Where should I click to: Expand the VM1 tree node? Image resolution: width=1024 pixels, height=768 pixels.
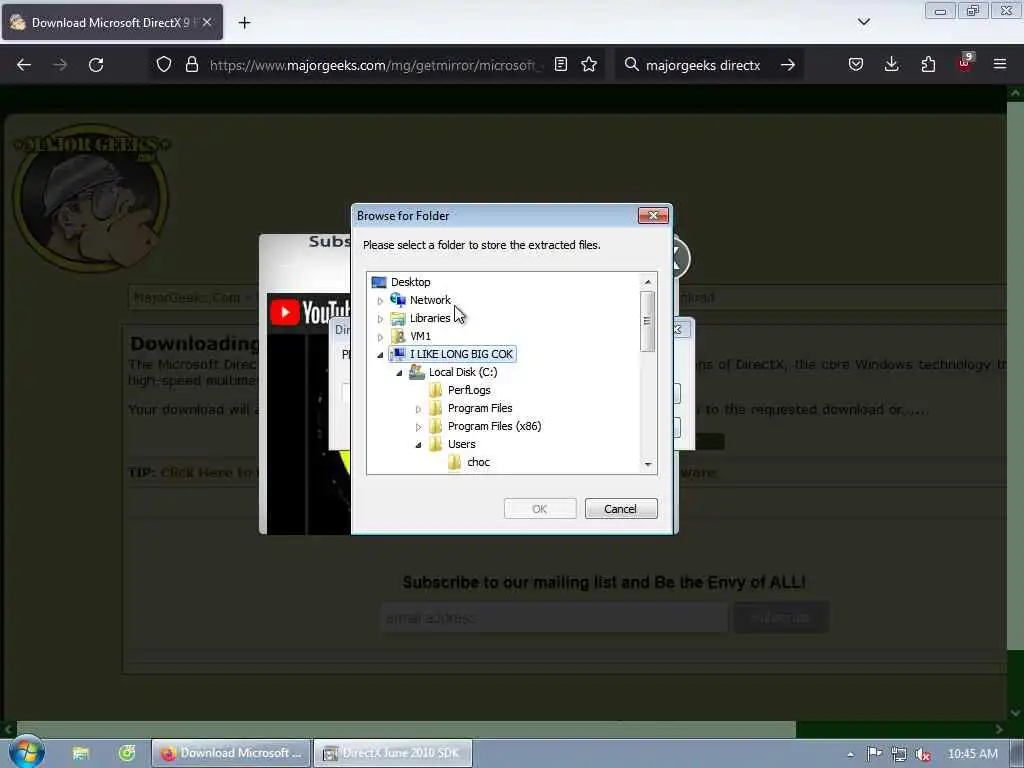380,337
